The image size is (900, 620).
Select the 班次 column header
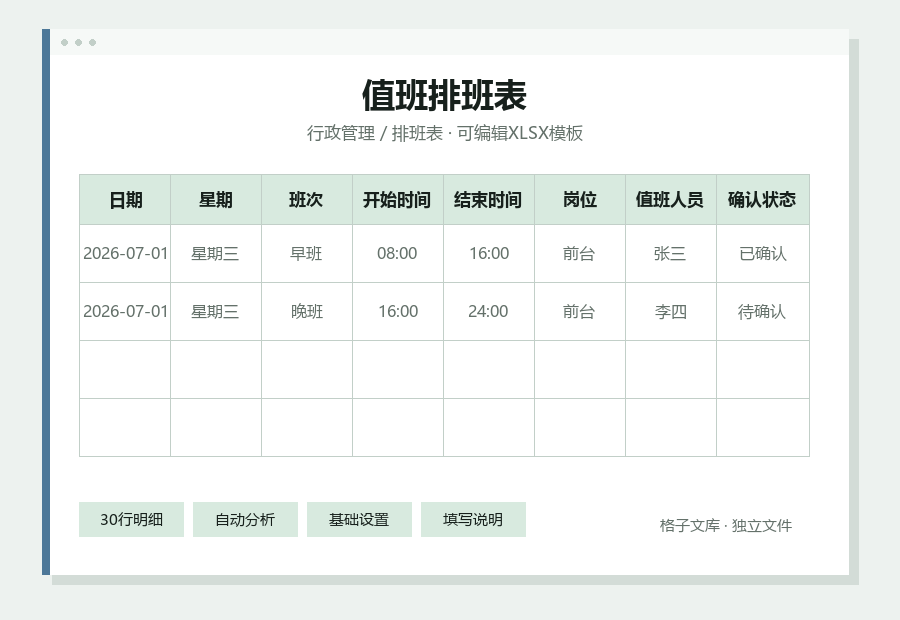click(307, 200)
